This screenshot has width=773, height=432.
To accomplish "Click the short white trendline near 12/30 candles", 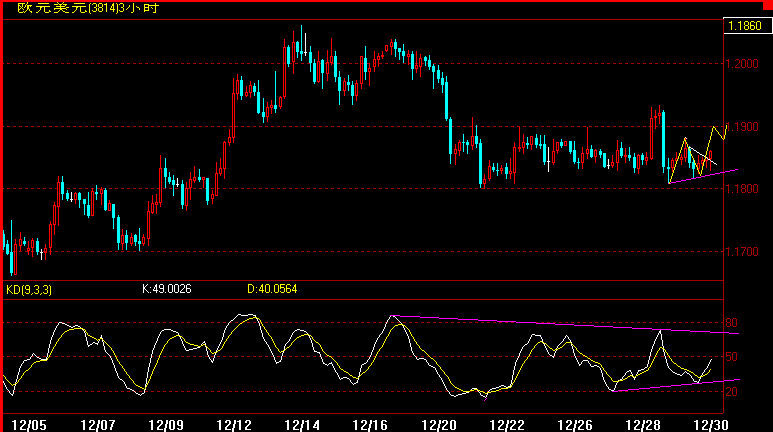I will [x=702, y=155].
